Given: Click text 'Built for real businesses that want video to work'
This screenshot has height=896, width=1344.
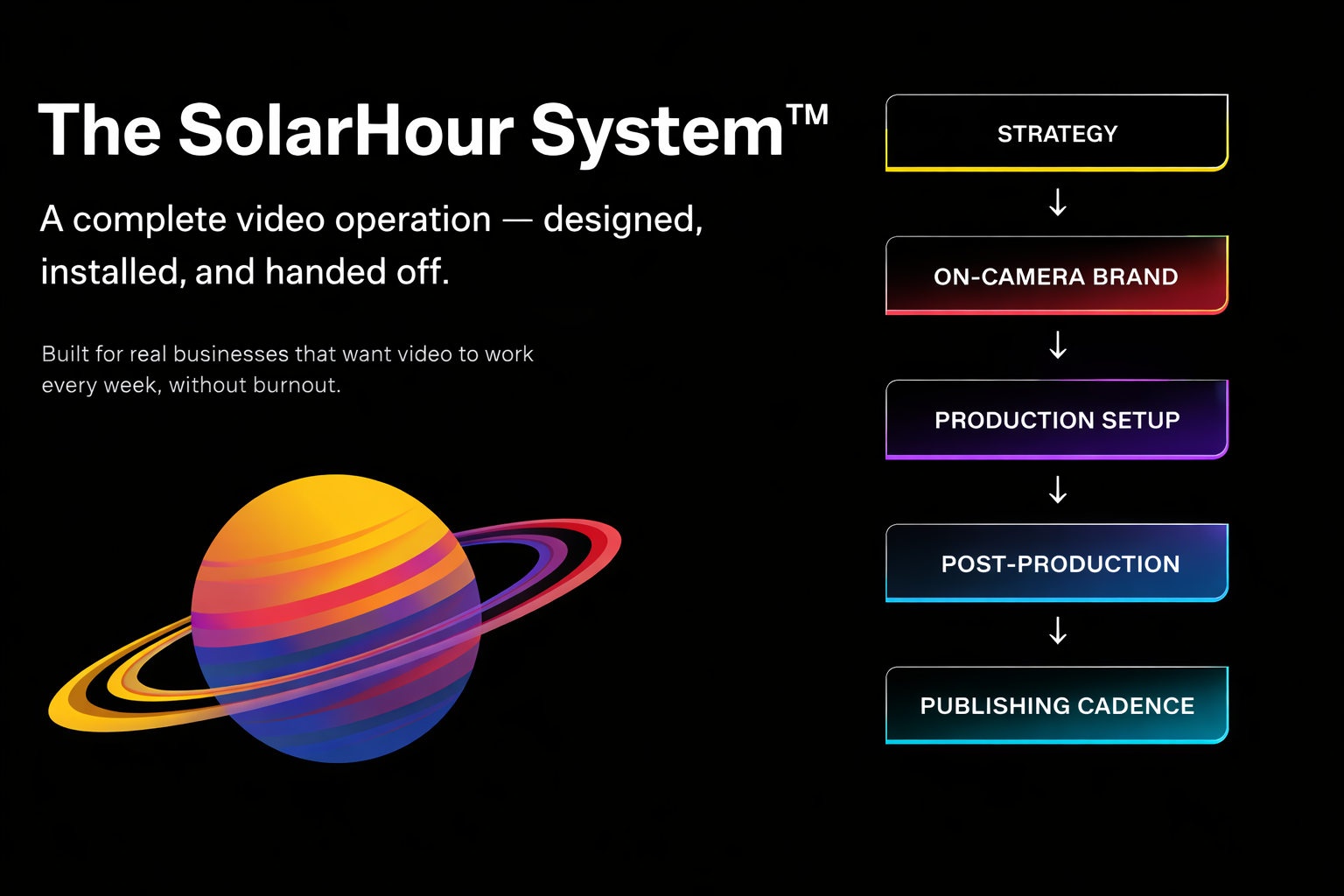Looking at the screenshot, I should click(288, 353).
